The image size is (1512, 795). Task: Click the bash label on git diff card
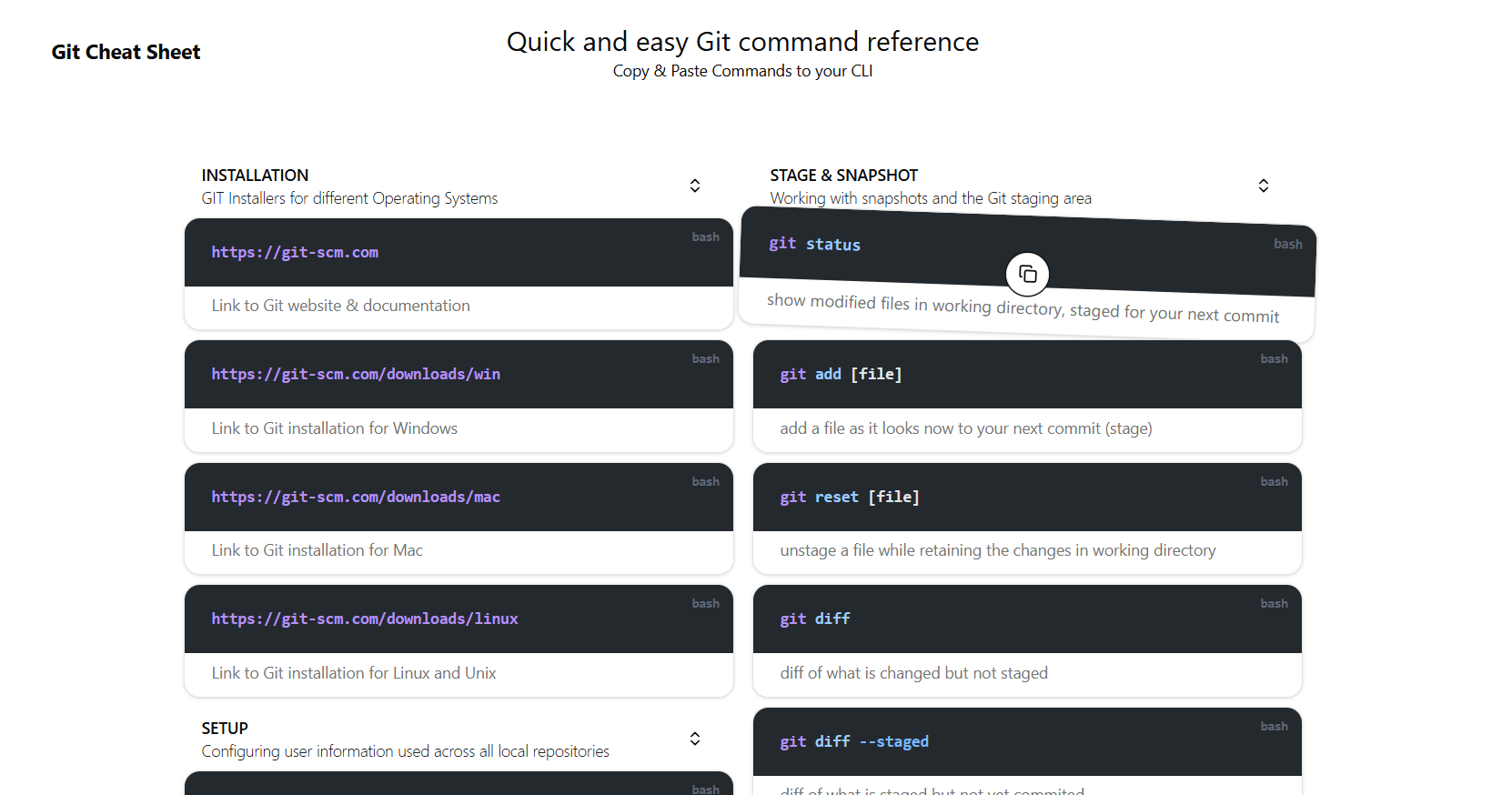[1275, 603]
